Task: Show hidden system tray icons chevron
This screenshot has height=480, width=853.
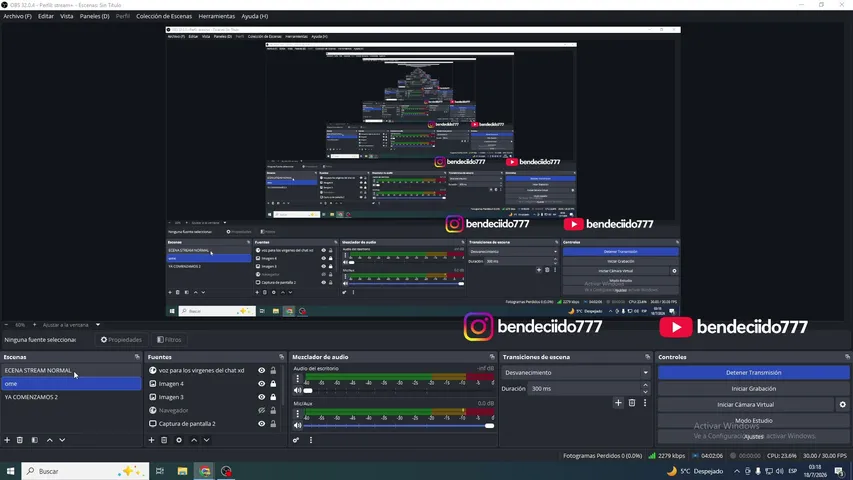Action: point(737,471)
